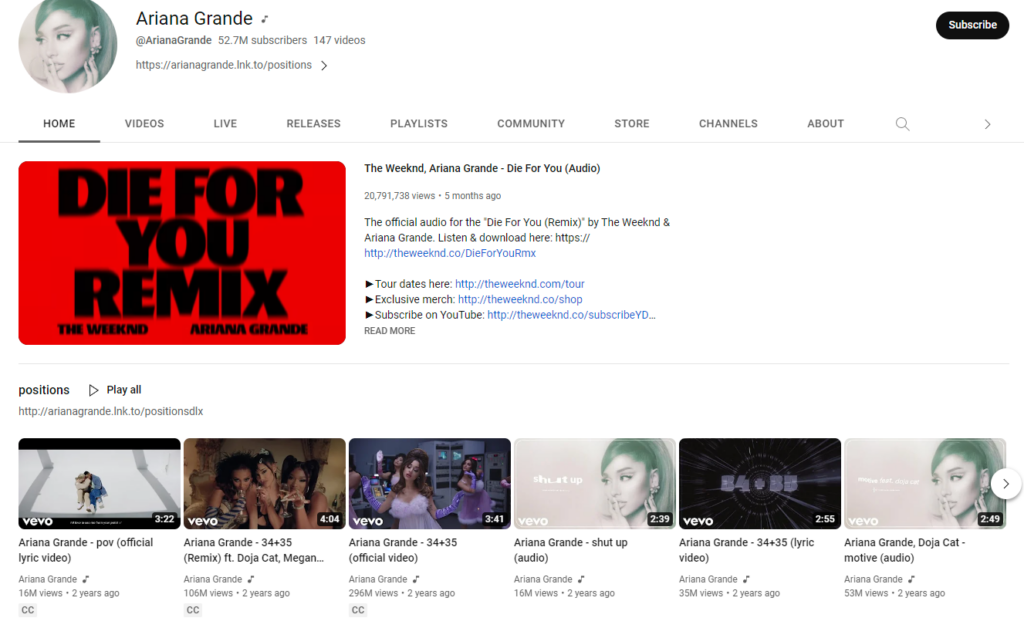Screen dimensions: 1024x628
Task: Open the arianagrande.lnk.to/positionsdlx link
Action: click(x=111, y=411)
